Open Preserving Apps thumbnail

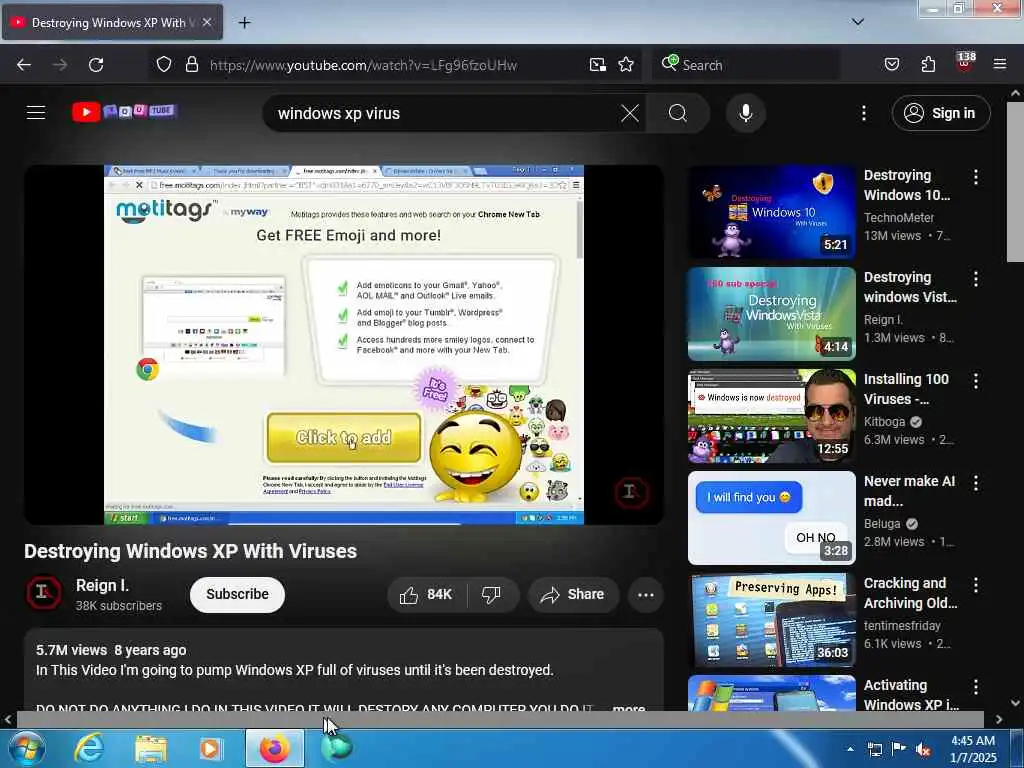click(771, 620)
